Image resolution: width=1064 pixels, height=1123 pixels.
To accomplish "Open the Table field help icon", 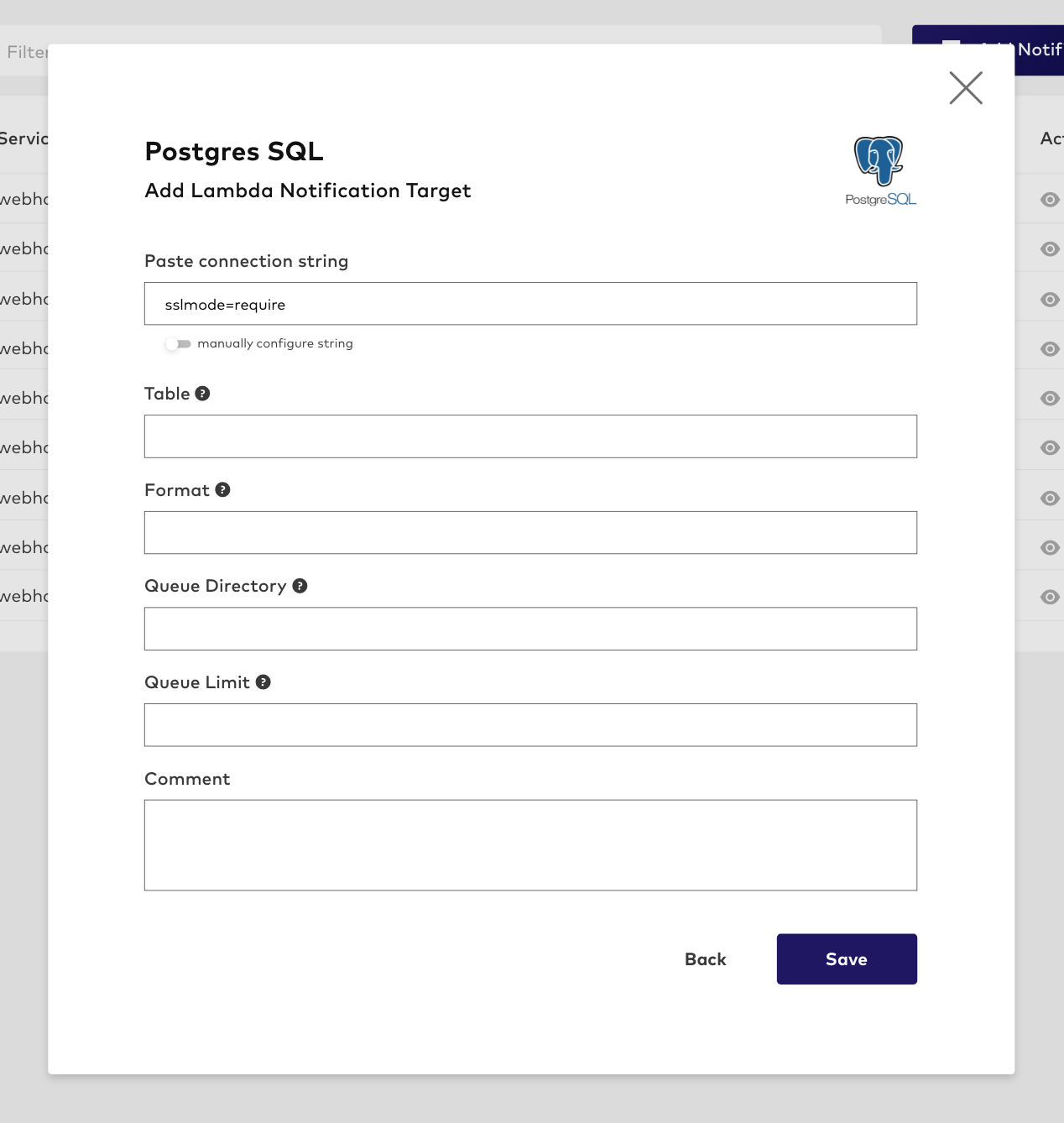I will click(203, 393).
